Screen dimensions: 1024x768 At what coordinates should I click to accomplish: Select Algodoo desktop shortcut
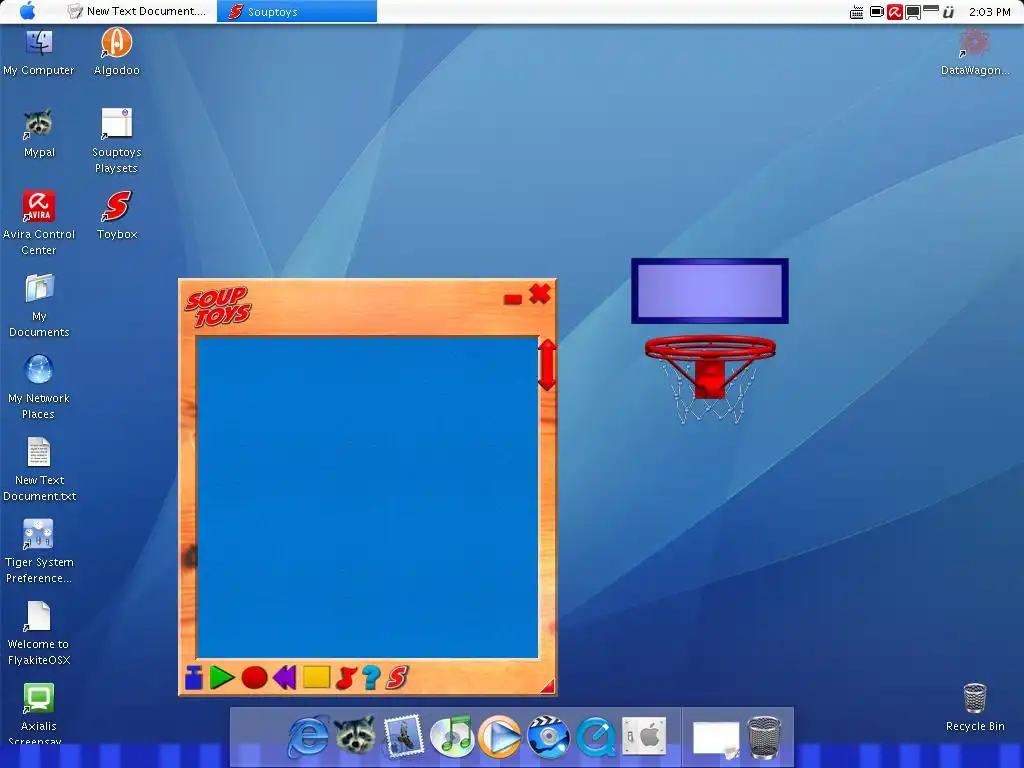[x=116, y=52]
